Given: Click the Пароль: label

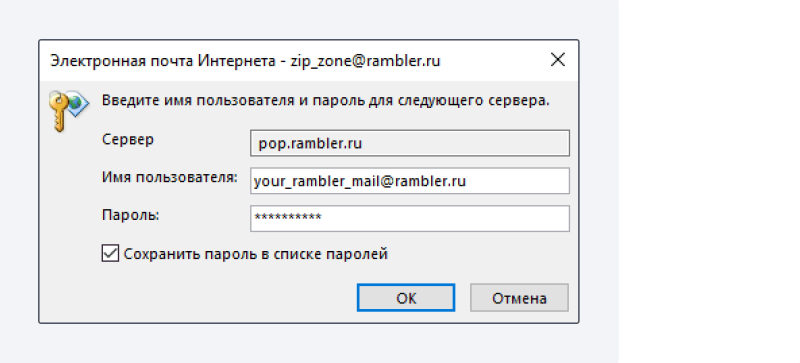Looking at the screenshot, I should (131, 215).
